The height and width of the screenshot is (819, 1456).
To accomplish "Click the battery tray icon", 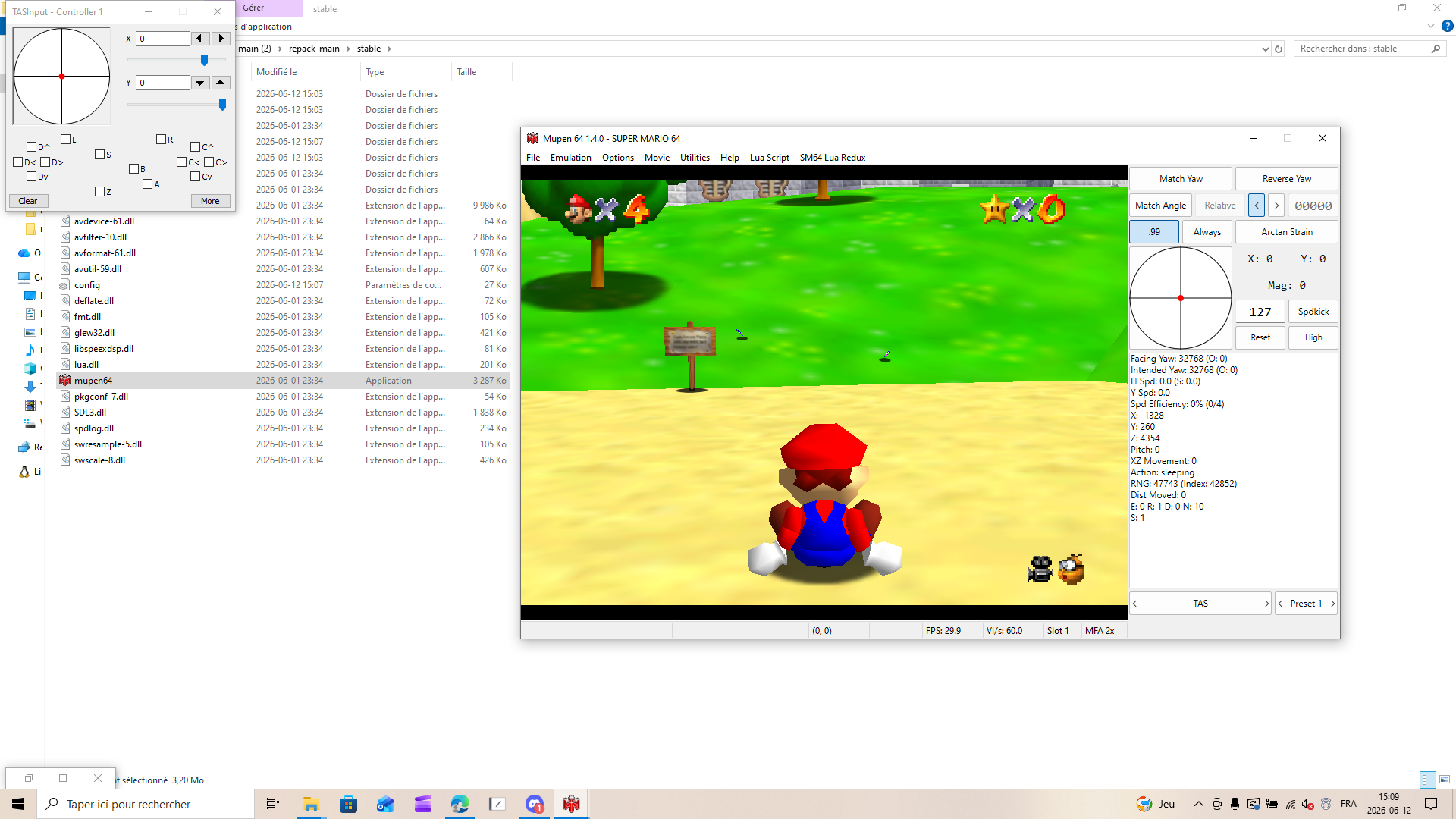I will pos(1272,804).
